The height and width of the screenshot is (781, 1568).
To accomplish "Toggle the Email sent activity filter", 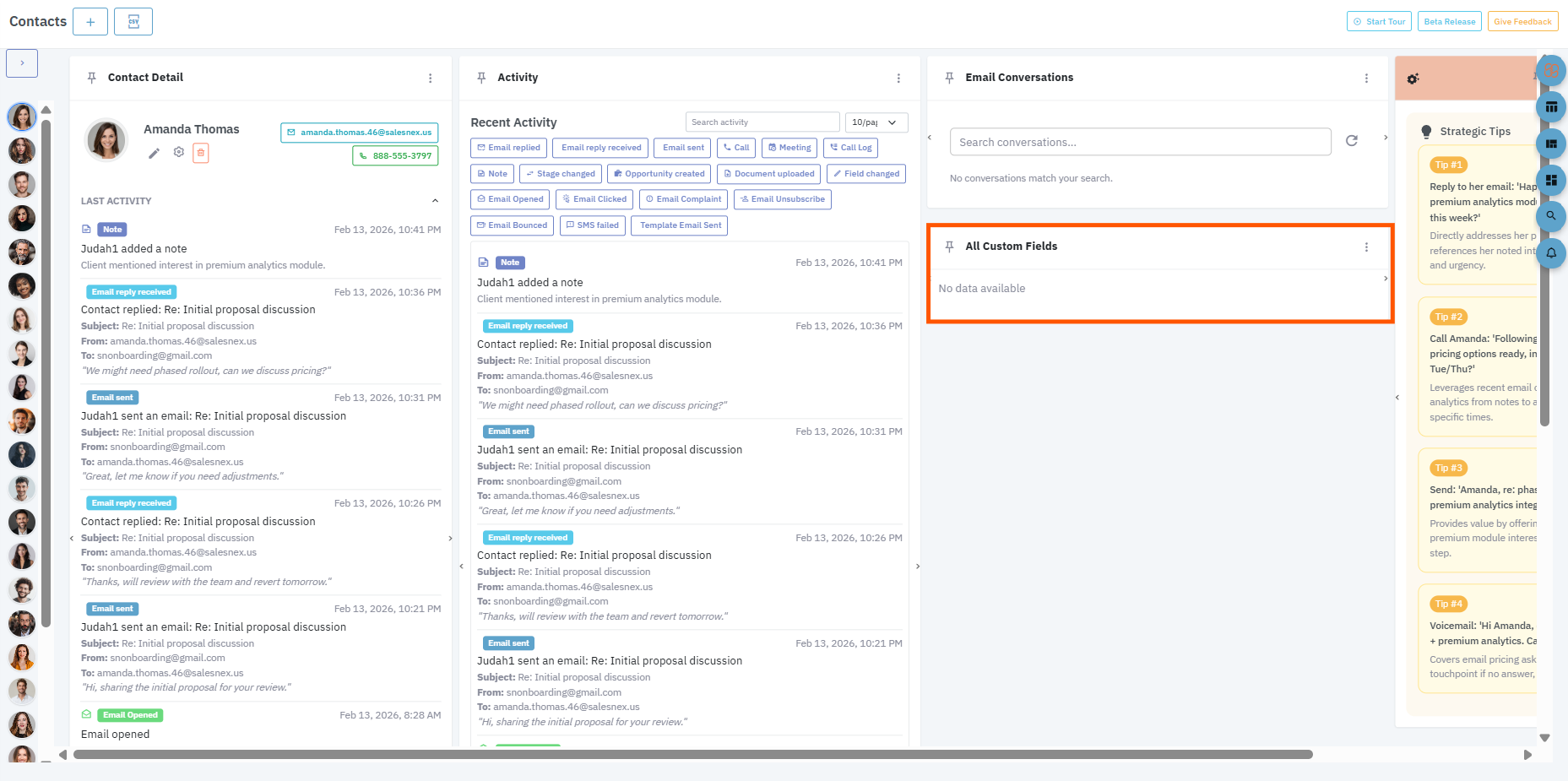I will coord(682,148).
